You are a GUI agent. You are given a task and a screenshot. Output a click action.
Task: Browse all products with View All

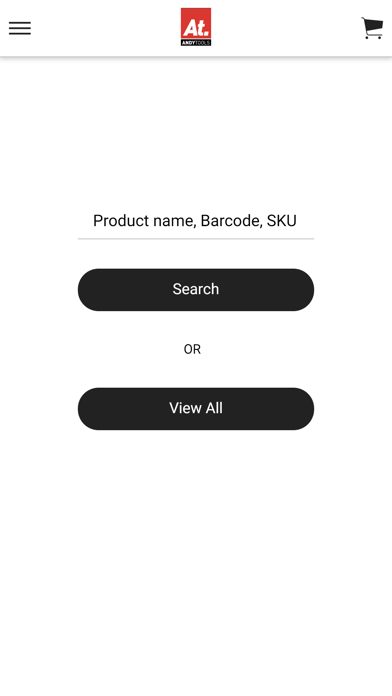196,408
